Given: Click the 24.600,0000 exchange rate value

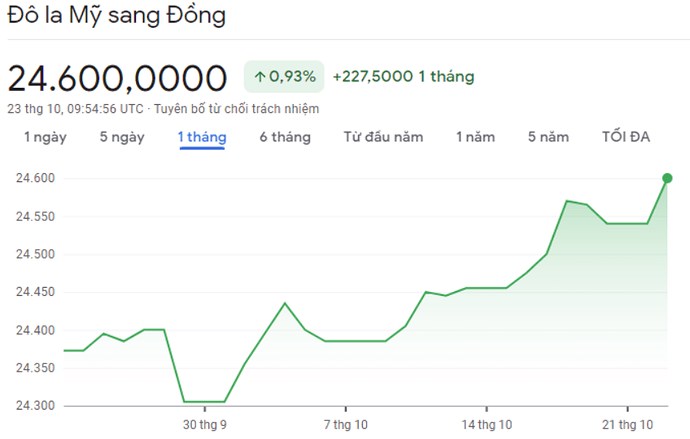Looking at the screenshot, I should point(117,79).
